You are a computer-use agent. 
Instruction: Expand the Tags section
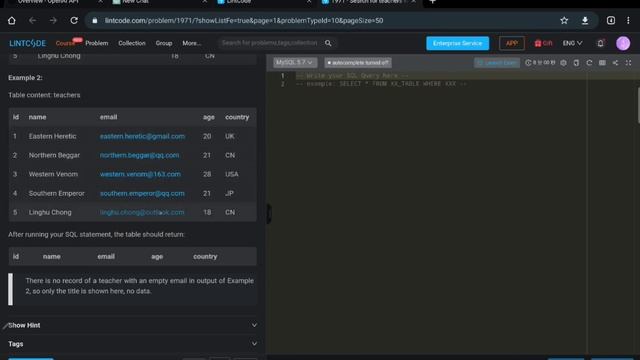tap(133, 344)
